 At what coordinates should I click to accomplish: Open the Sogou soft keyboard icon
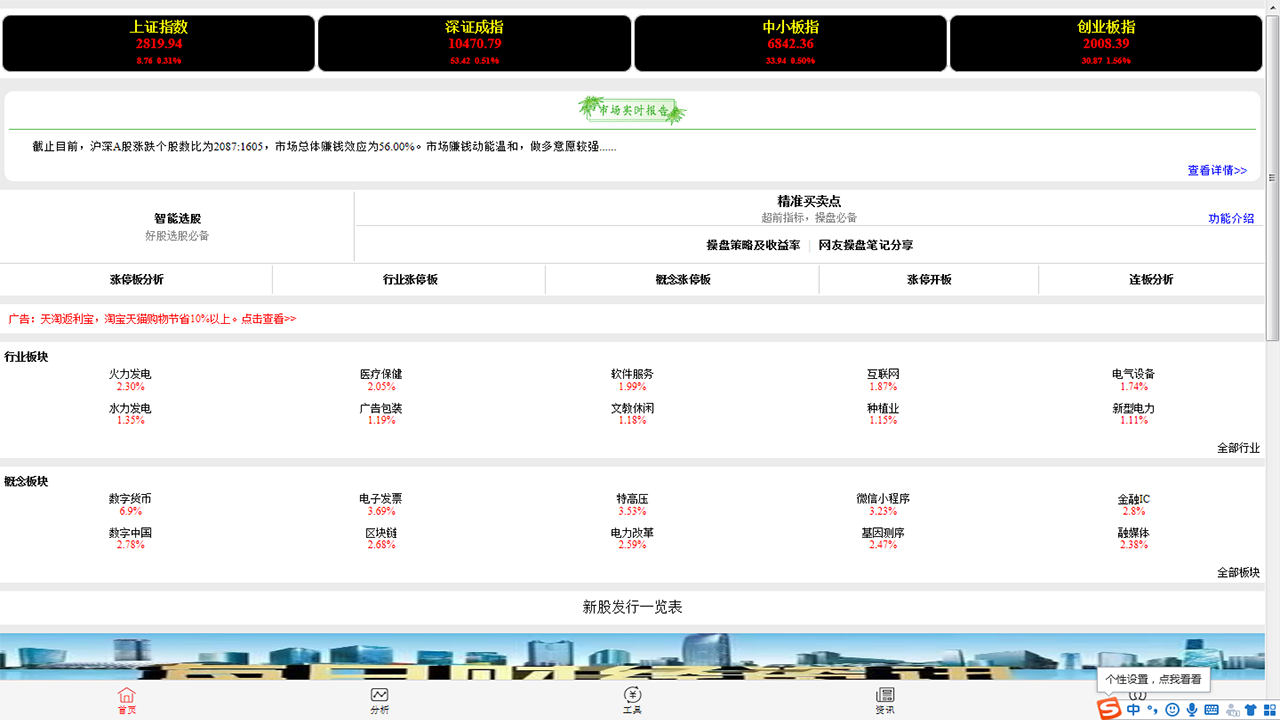click(x=1212, y=709)
